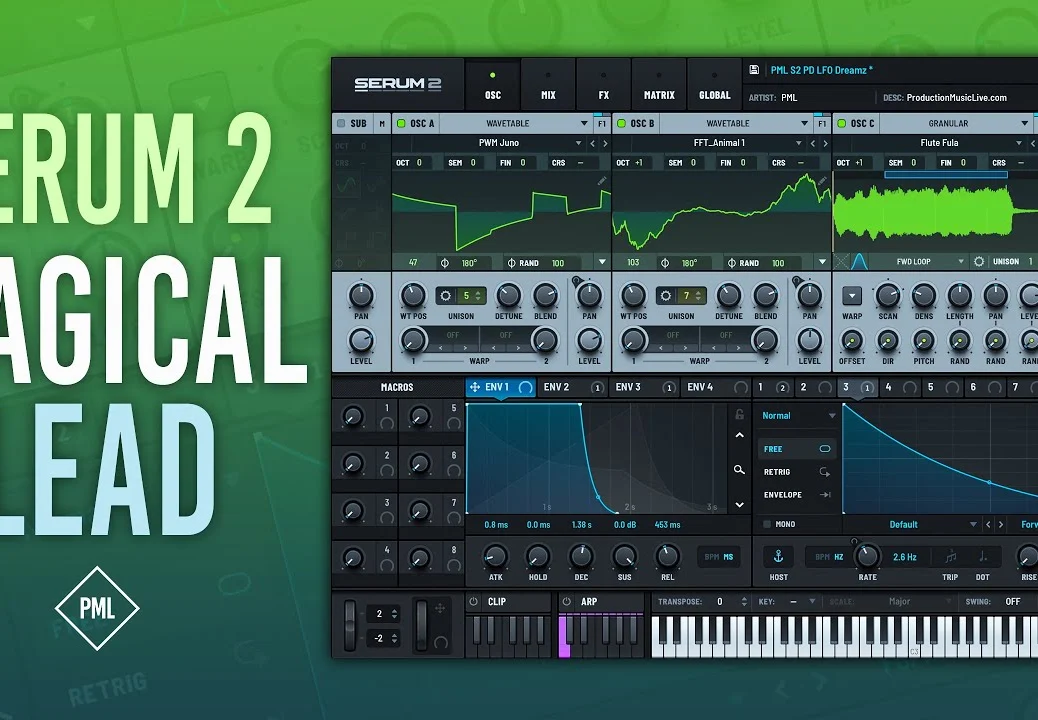The height and width of the screenshot is (720, 1038).
Task: Open the OSC B wavetable pencil editor
Action: pyautogui.click(x=822, y=181)
